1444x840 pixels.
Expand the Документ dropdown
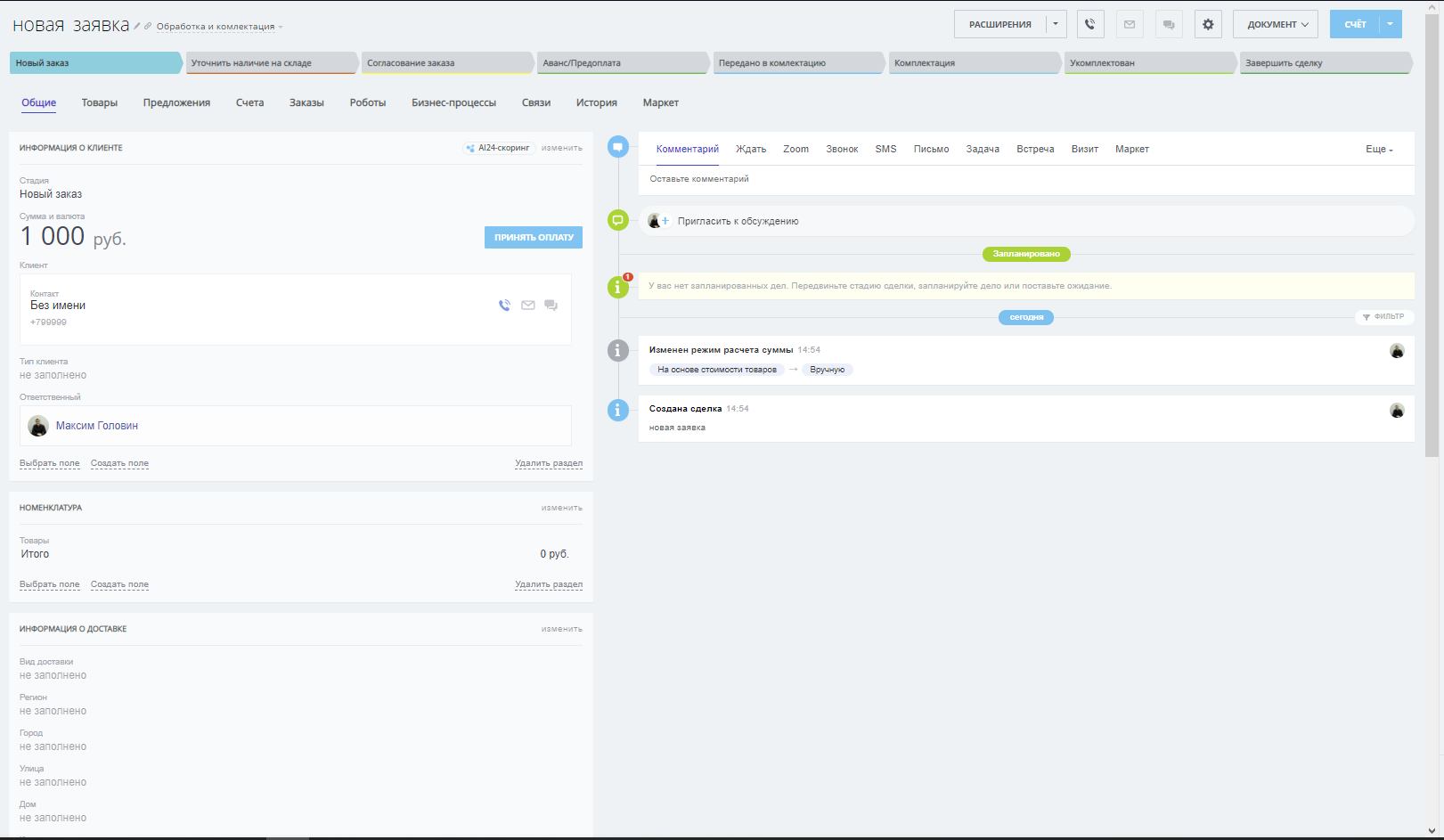(x=1277, y=24)
